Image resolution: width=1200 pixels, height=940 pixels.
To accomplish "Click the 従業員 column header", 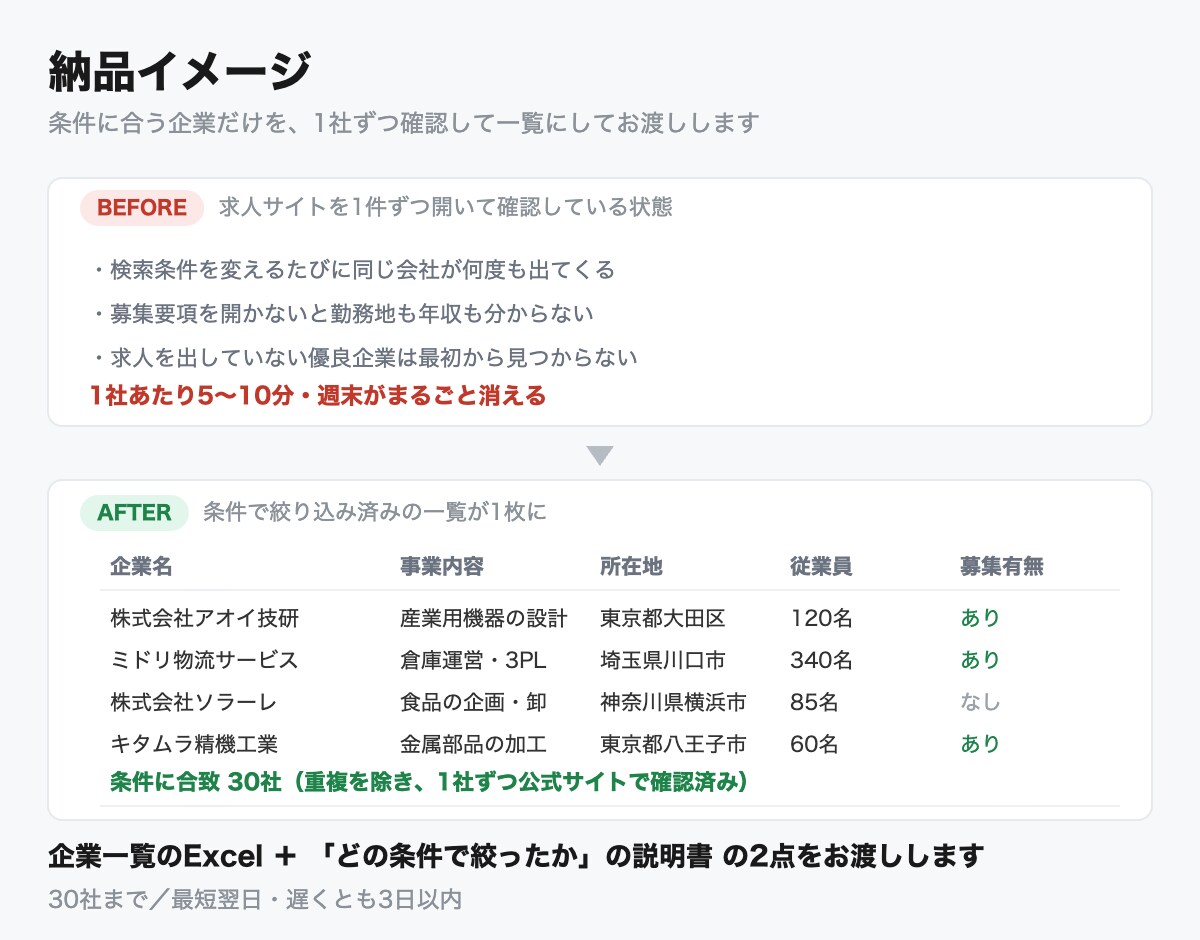I will (821, 567).
